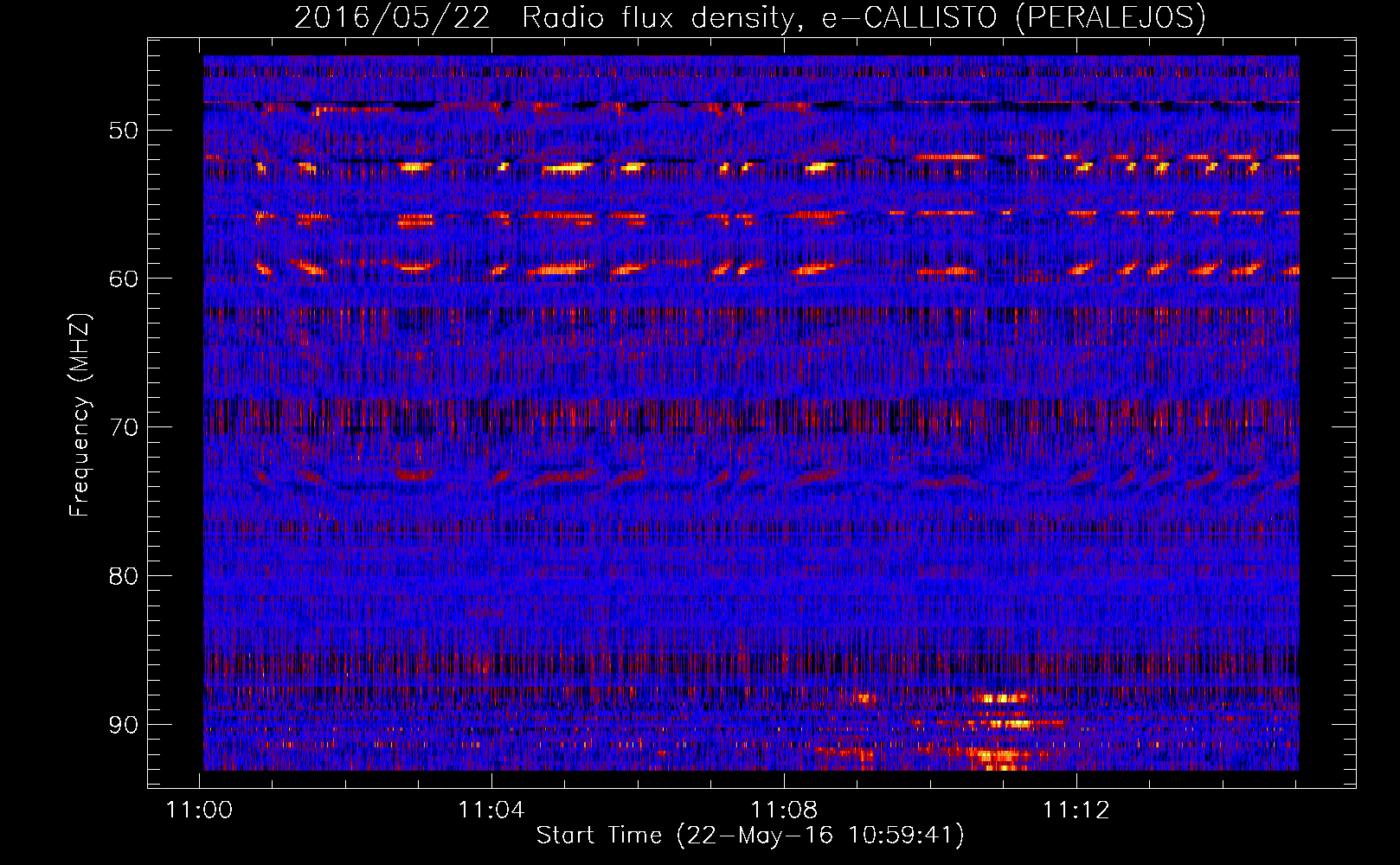The width and height of the screenshot is (1400, 865).
Task: Click the 'Frequency (MHZ)' axis label
Action: tap(80, 415)
